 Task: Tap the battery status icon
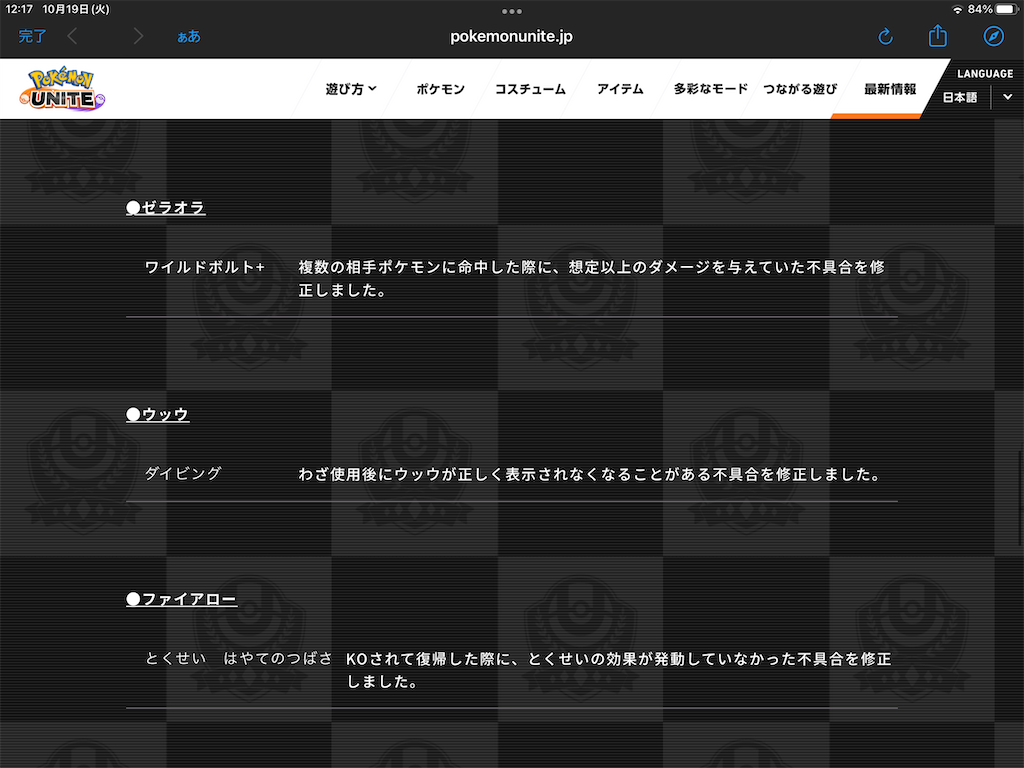point(1008,9)
